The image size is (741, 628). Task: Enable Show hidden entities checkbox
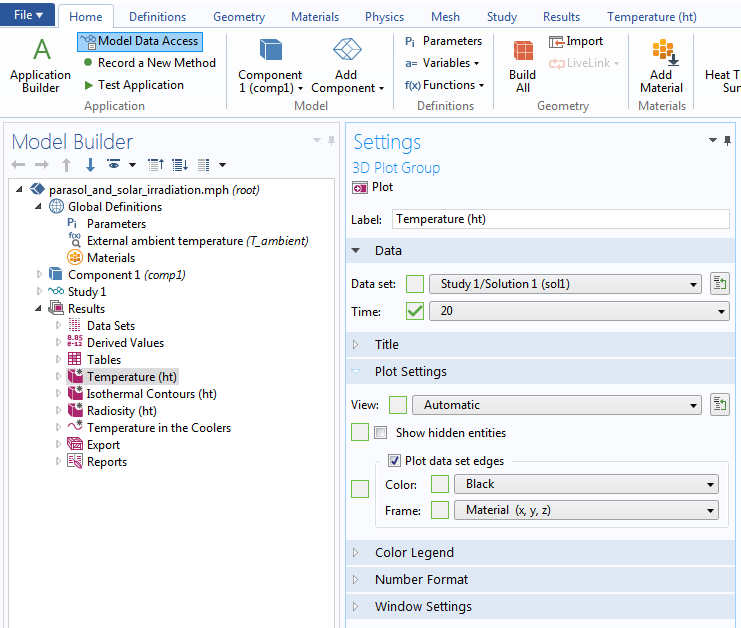(x=381, y=433)
